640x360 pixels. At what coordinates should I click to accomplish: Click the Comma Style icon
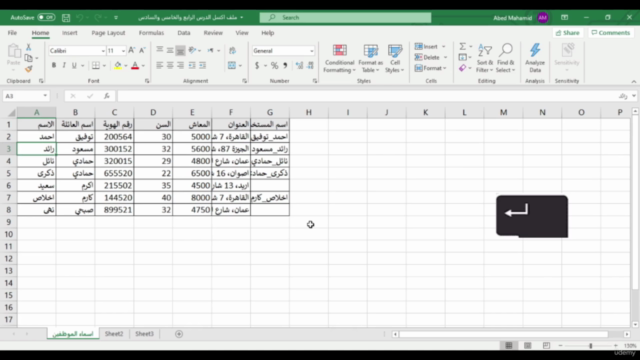(285, 65)
